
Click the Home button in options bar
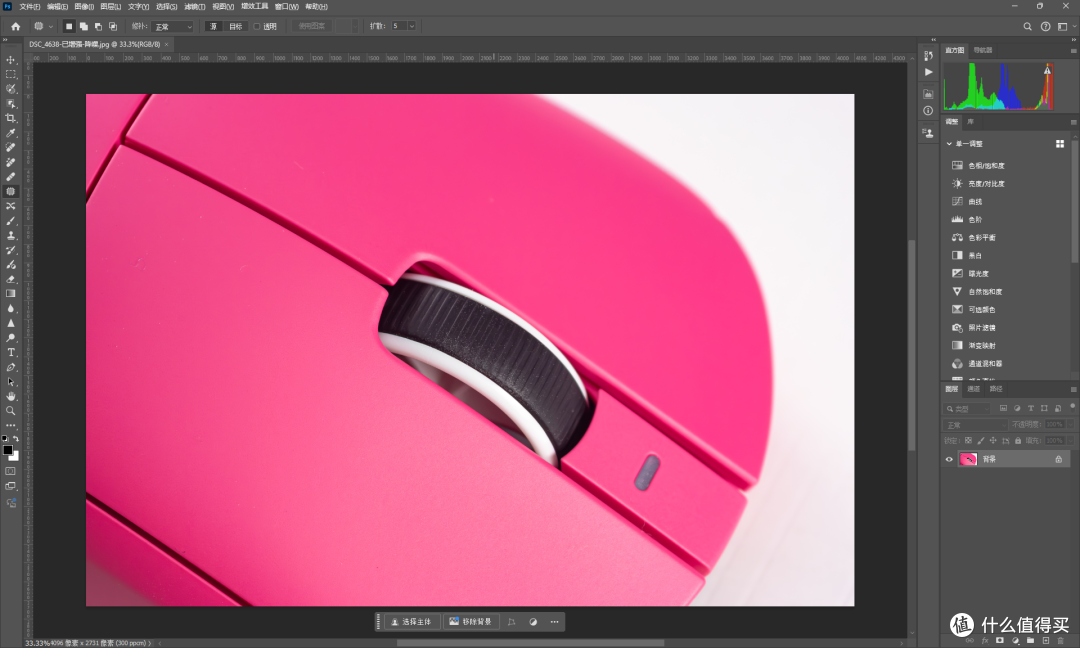click(x=16, y=26)
